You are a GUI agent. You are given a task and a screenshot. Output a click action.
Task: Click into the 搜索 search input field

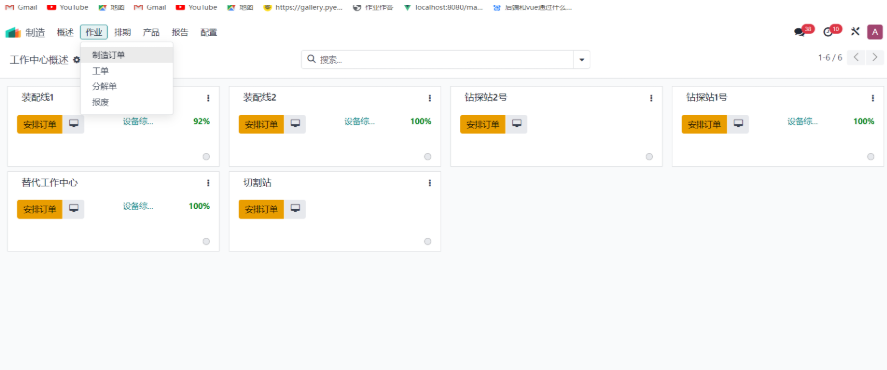(x=445, y=59)
